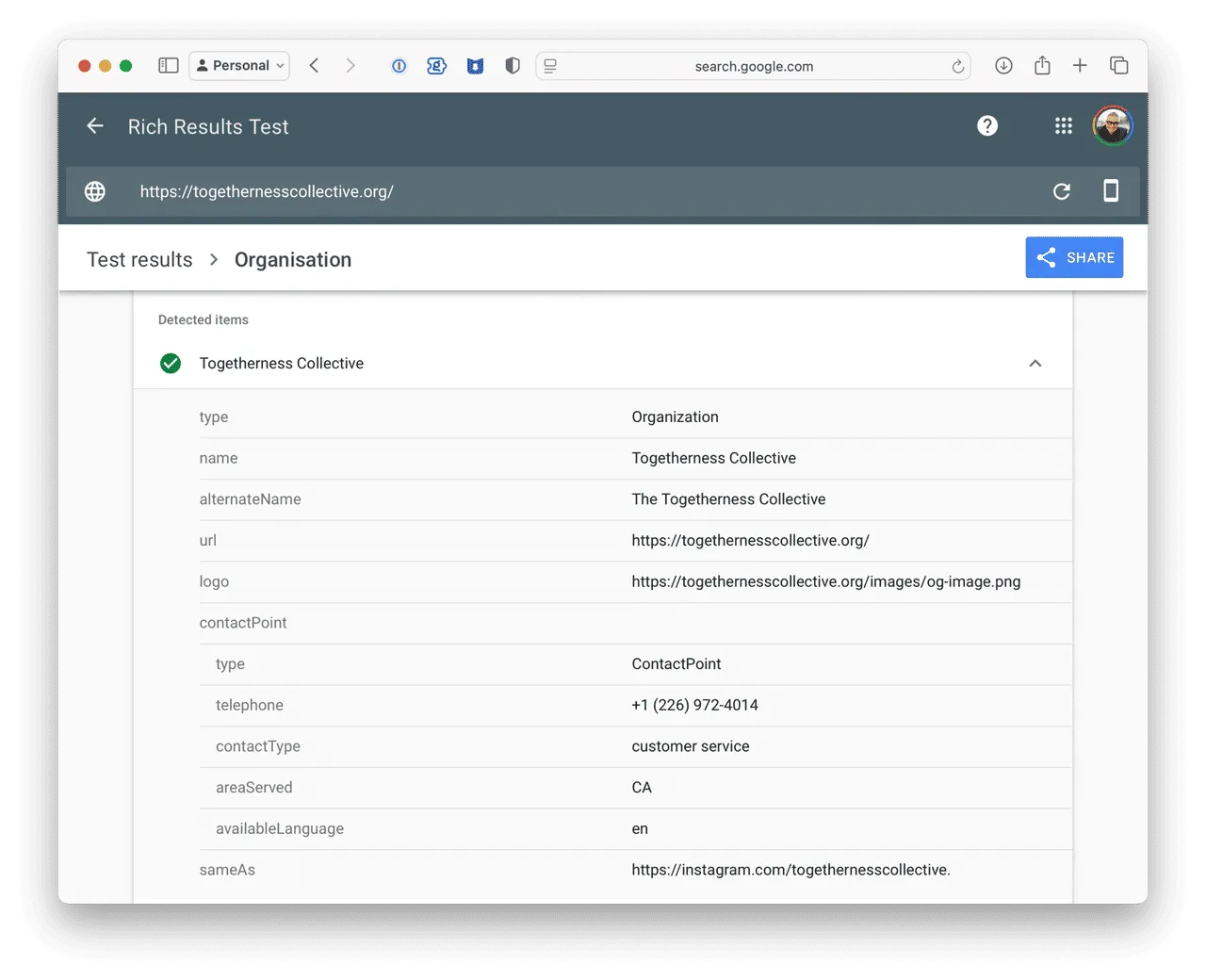Viewport: 1206px width, 980px height.
Task: Open the half-shaded privacy shield icon
Action: pyautogui.click(x=513, y=66)
